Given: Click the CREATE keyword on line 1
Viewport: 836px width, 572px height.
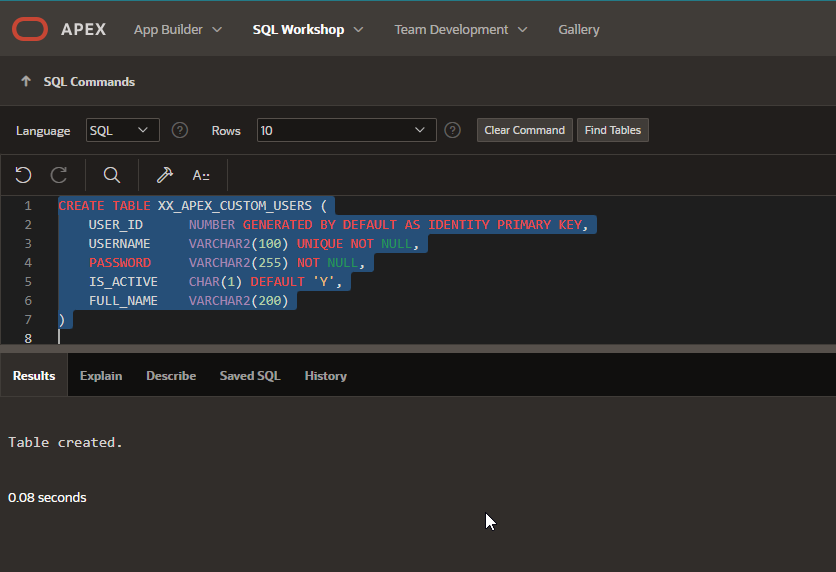Looking at the screenshot, I should pos(81,206).
